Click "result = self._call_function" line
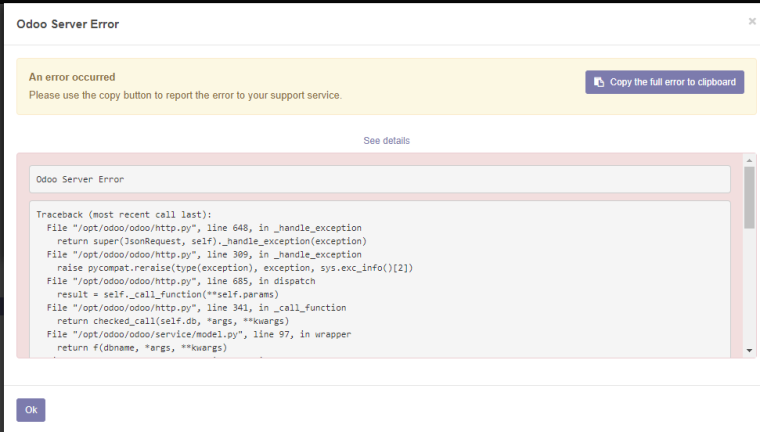This screenshot has height=432, width=760. [x=168, y=295]
